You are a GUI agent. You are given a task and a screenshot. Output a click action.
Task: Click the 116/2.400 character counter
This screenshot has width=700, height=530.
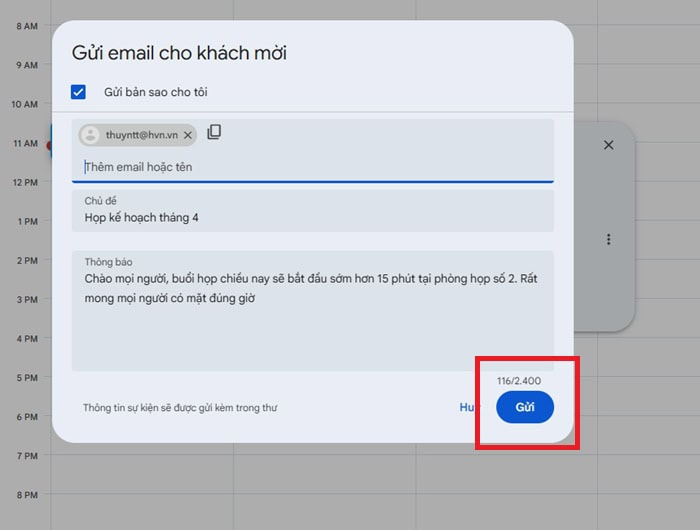pyautogui.click(x=518, y=381)
